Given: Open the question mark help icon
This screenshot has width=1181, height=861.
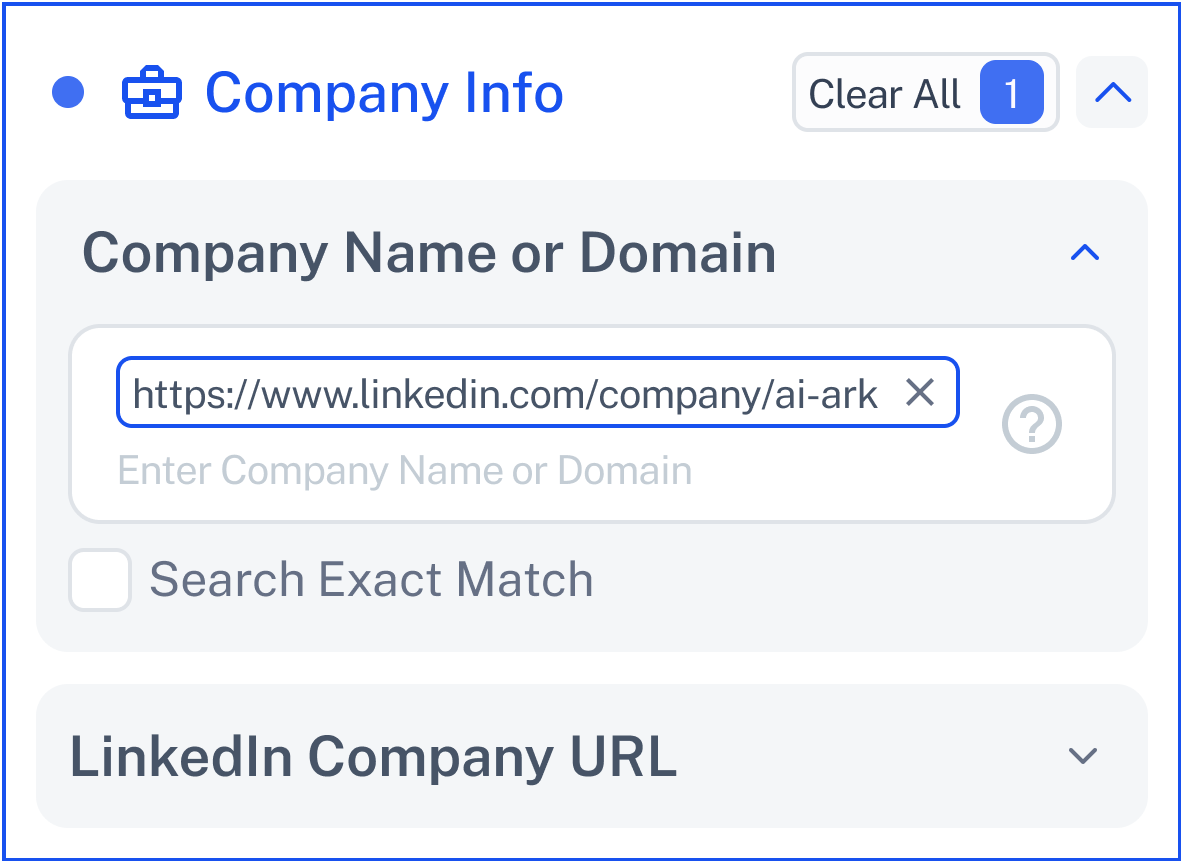Looking at the screenshot, I should coord(1031,424).
